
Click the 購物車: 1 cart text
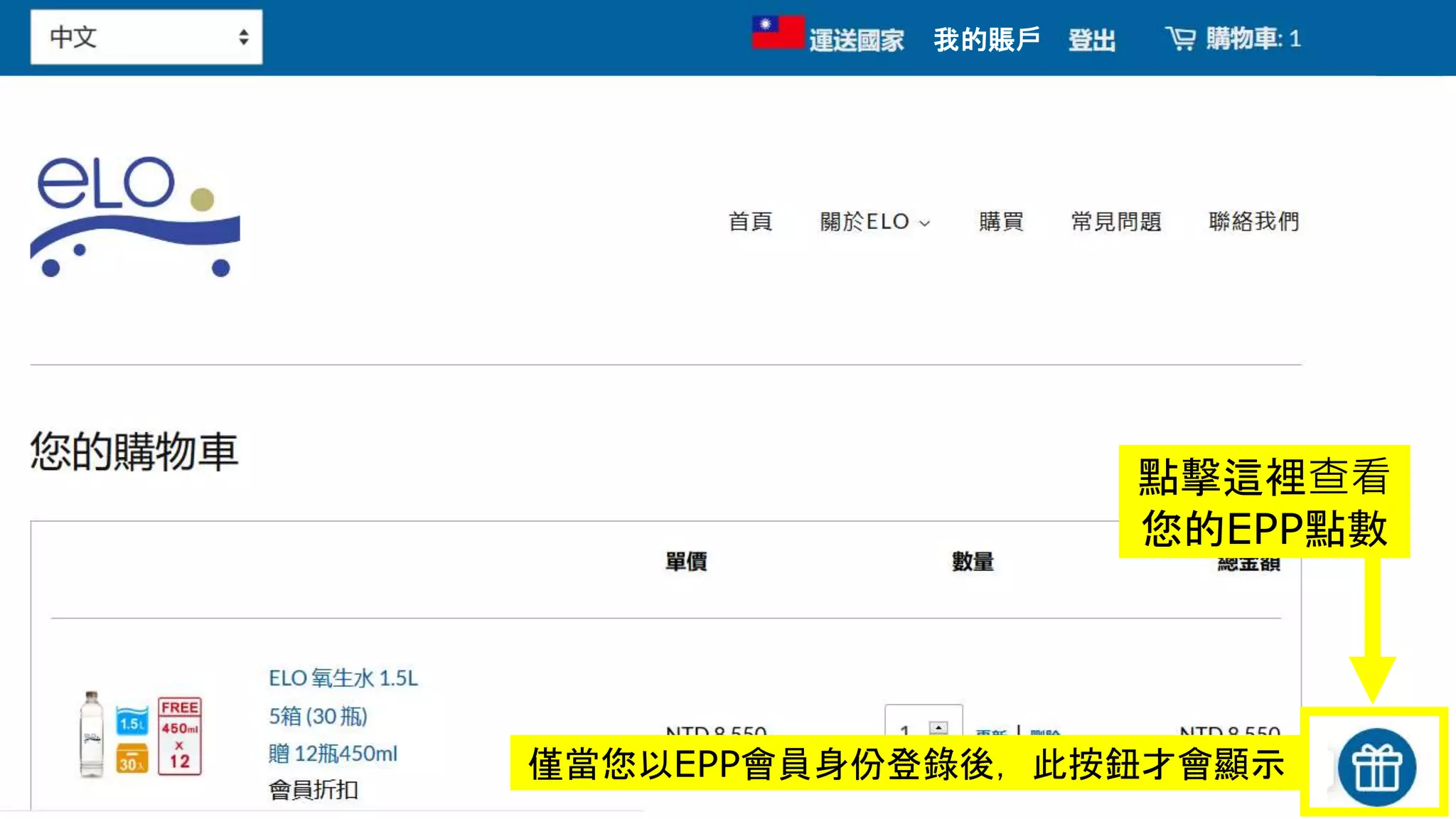pos(1253,38)
